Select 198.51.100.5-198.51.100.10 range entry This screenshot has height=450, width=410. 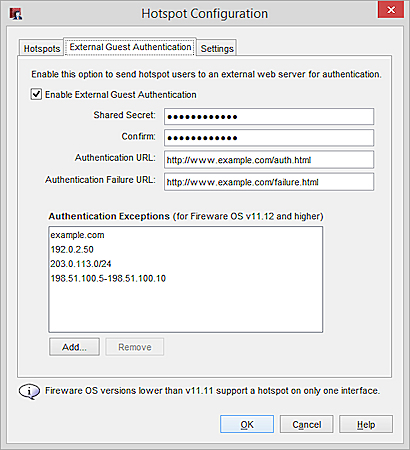point(185,278)
